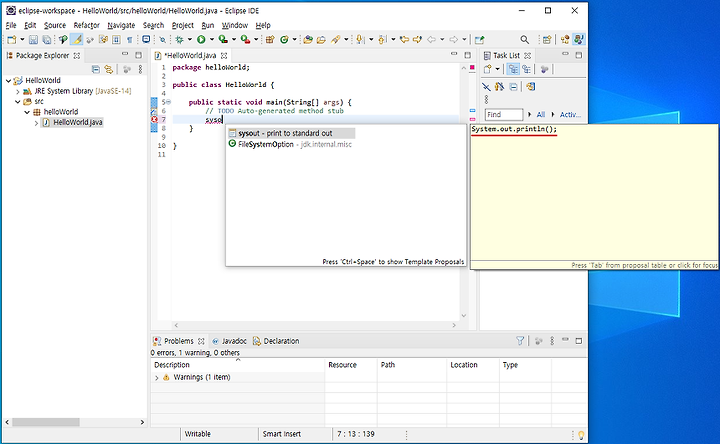This screenshot has width=720, height=444.
Task: Open the Debug dropdown arrow
Action: point(190,40)
